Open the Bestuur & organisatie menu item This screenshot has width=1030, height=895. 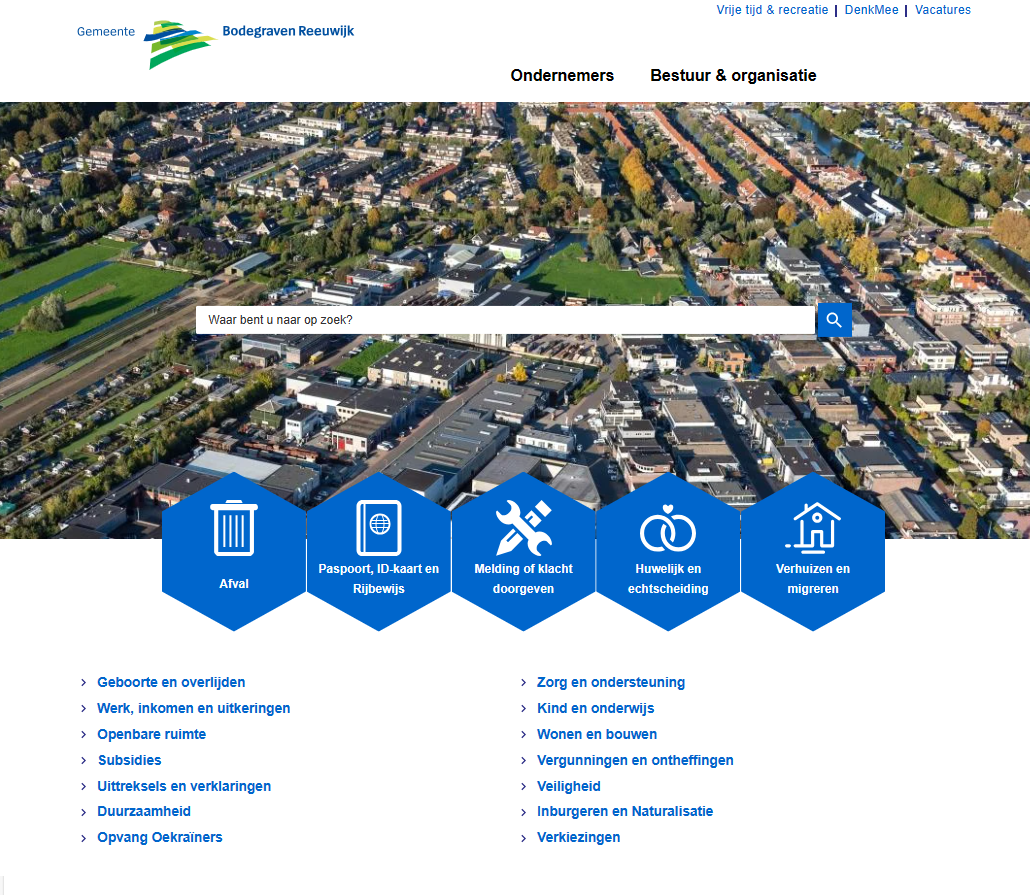pyautogui.click(x=733, y=76)
